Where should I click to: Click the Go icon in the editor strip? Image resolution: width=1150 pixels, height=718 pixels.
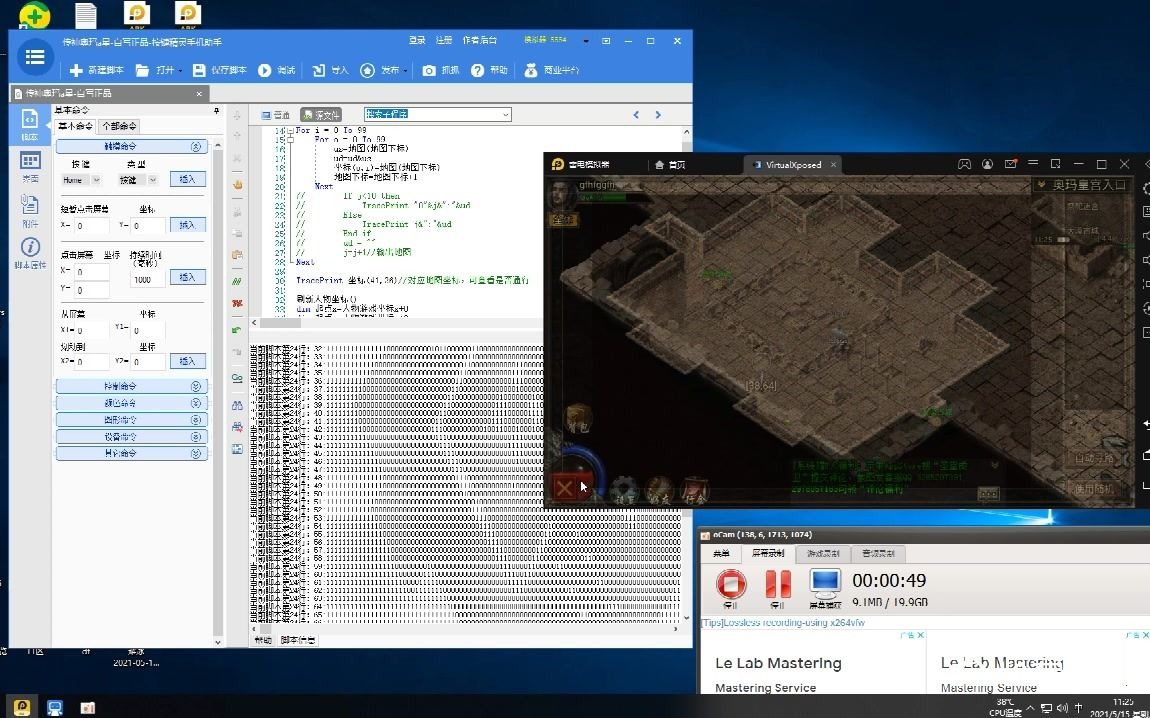(237, 378)
